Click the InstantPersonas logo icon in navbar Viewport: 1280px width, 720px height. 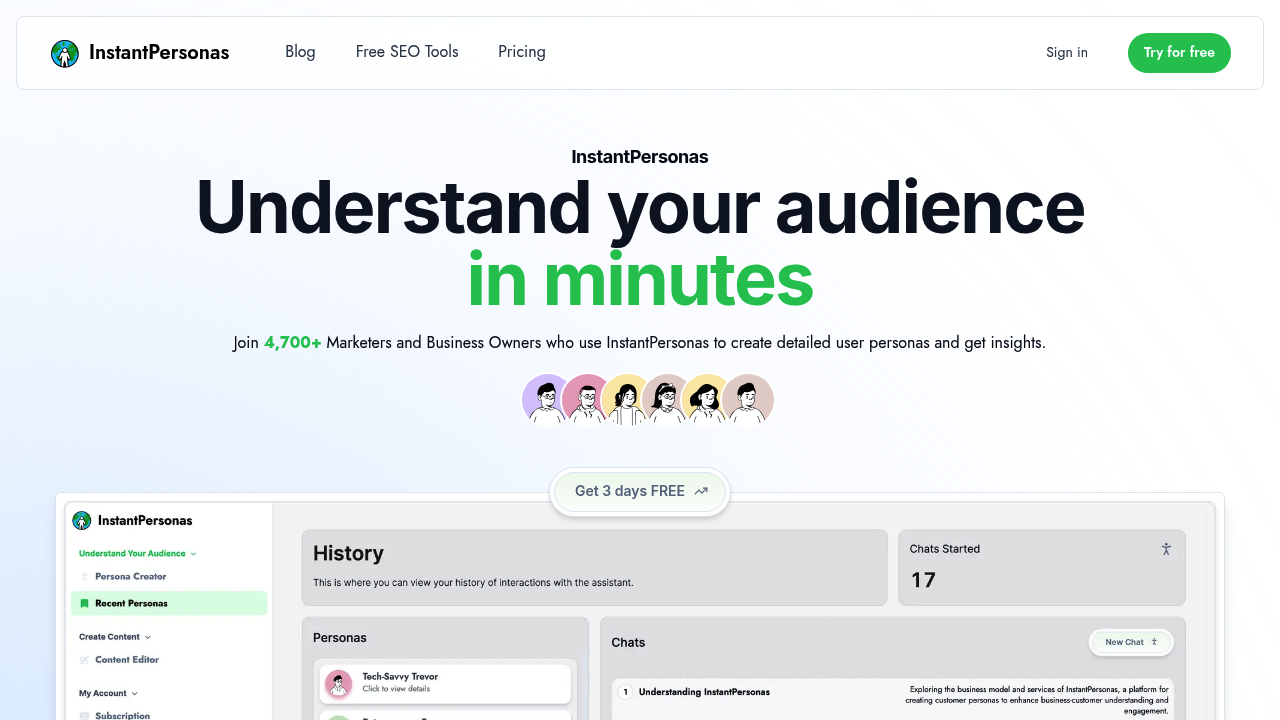click(x=65, y=53)
